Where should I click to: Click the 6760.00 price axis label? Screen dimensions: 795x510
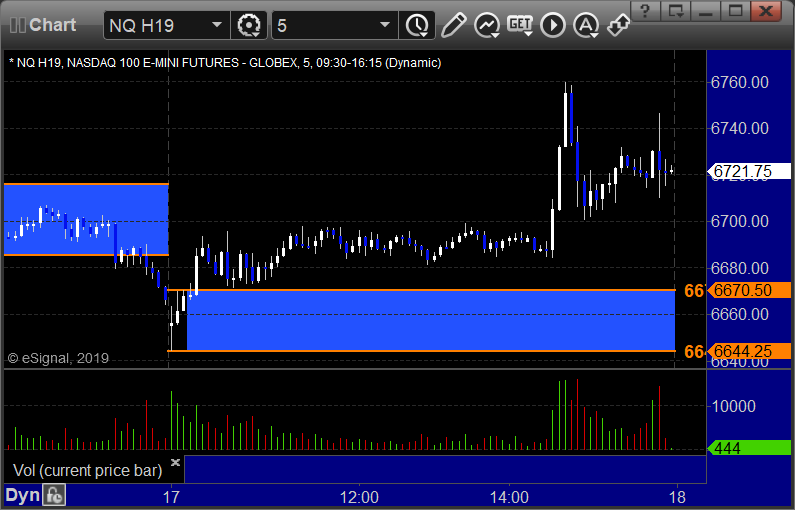pos(740,83)
